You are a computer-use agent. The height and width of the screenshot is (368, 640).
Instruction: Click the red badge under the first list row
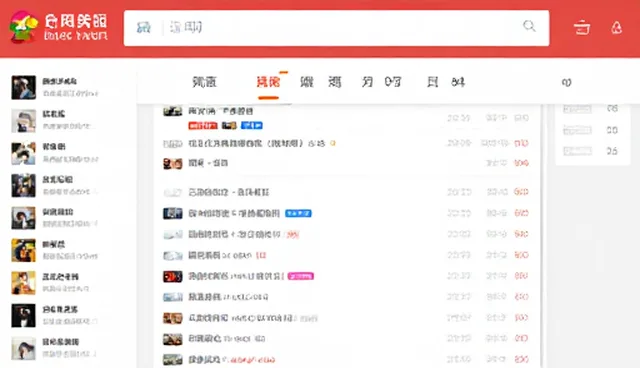(202, 125)
